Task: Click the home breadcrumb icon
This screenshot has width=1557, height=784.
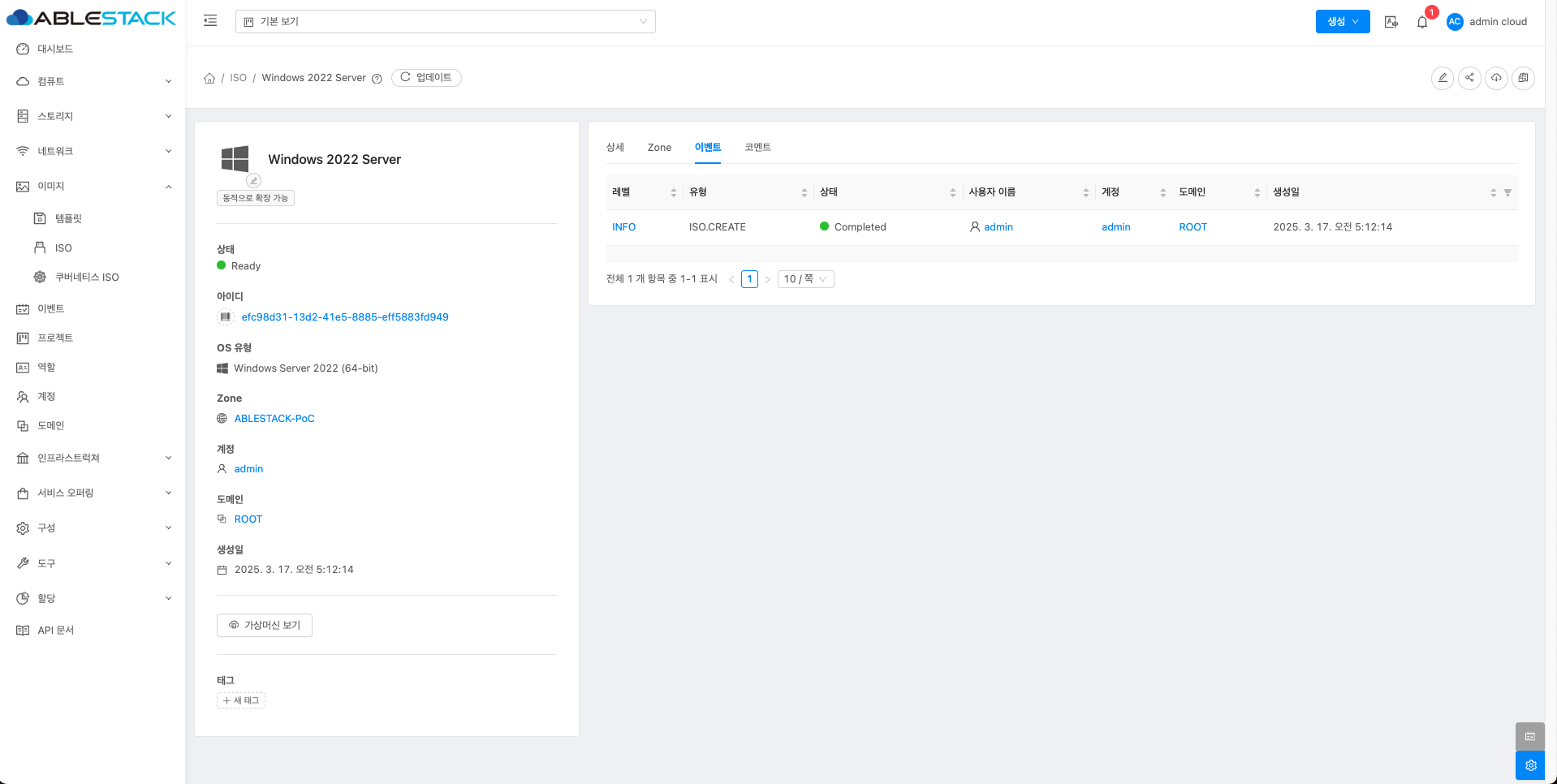Action: click(209, 78)
